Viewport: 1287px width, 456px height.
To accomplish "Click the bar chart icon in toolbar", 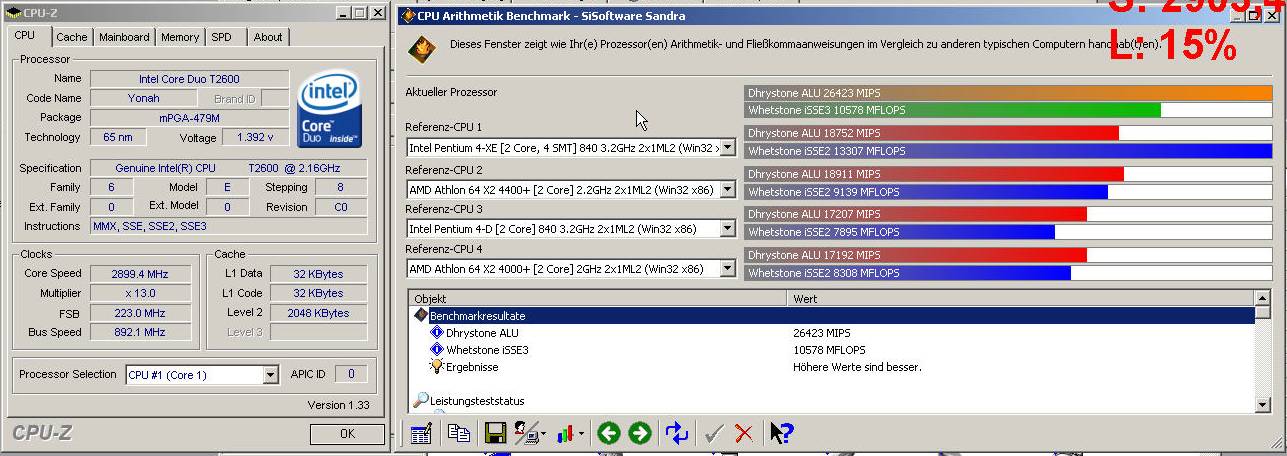I will pyautogui.click(x=565, y=433).
